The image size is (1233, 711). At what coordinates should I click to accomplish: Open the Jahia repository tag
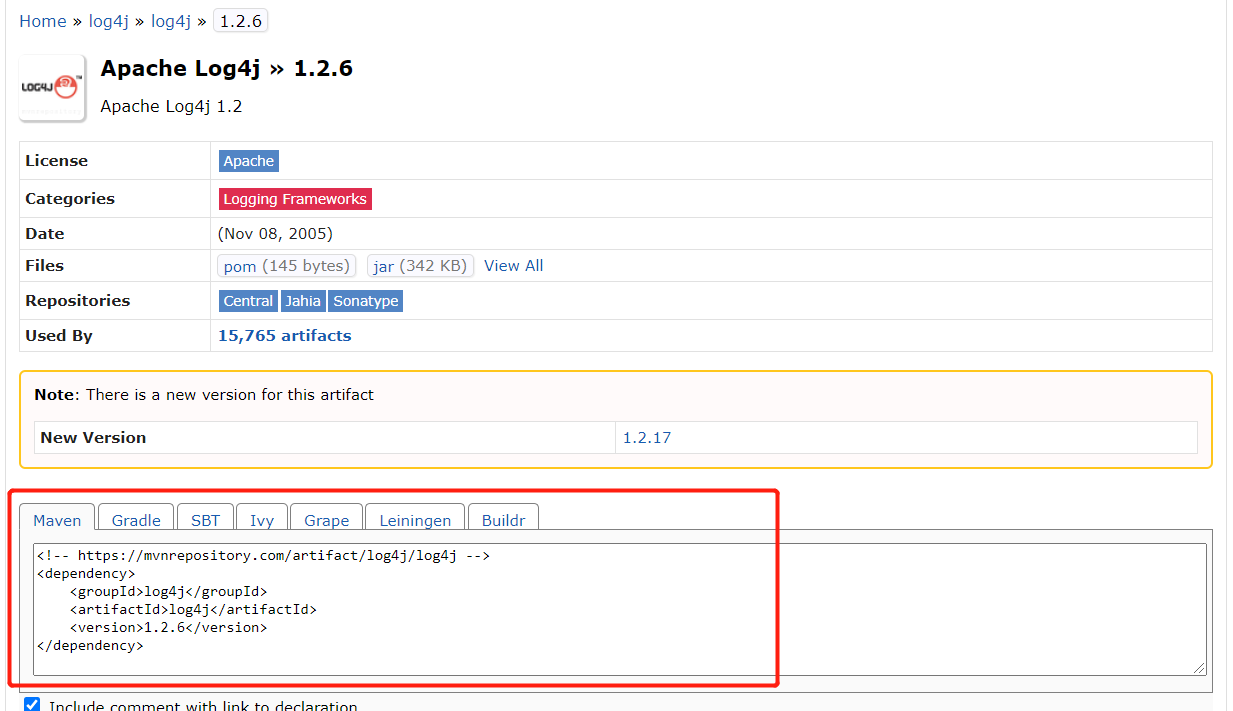pyautogui.click(x=303, y=301)
